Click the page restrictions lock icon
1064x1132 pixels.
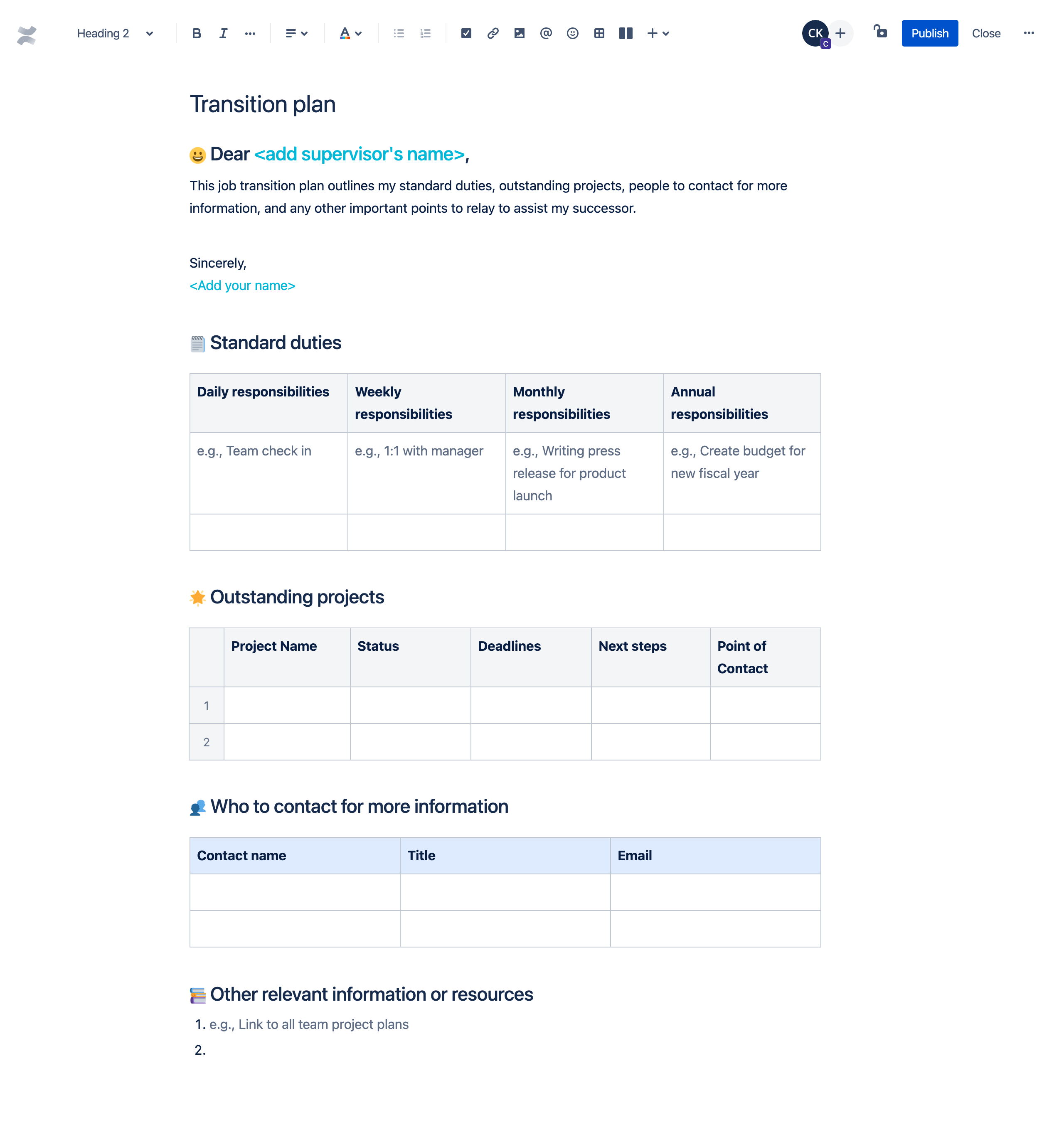click(880, 33)
